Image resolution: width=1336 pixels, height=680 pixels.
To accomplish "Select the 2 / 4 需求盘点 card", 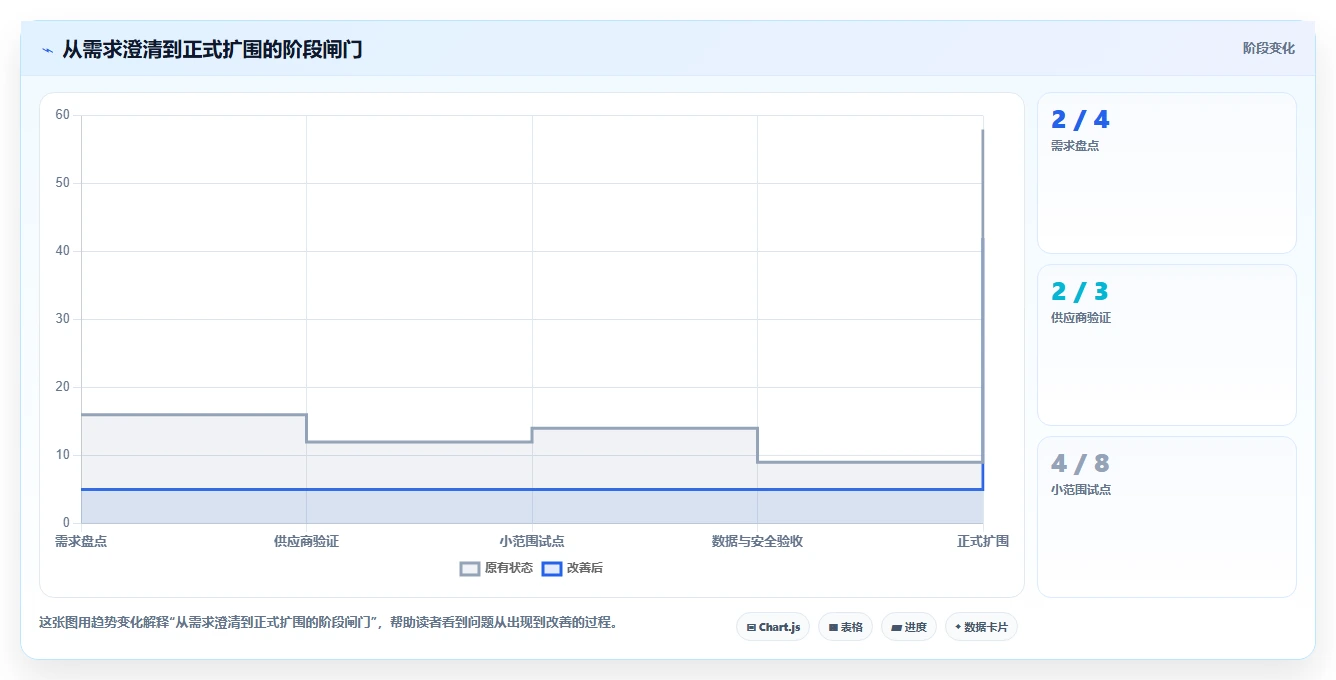I will tap(1166, 173).
